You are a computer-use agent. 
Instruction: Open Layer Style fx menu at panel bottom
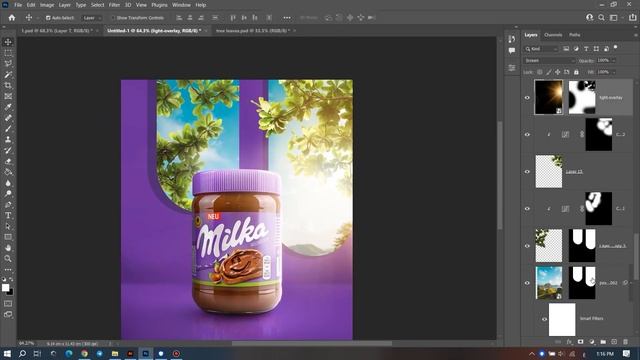click(x=569, y=342)
